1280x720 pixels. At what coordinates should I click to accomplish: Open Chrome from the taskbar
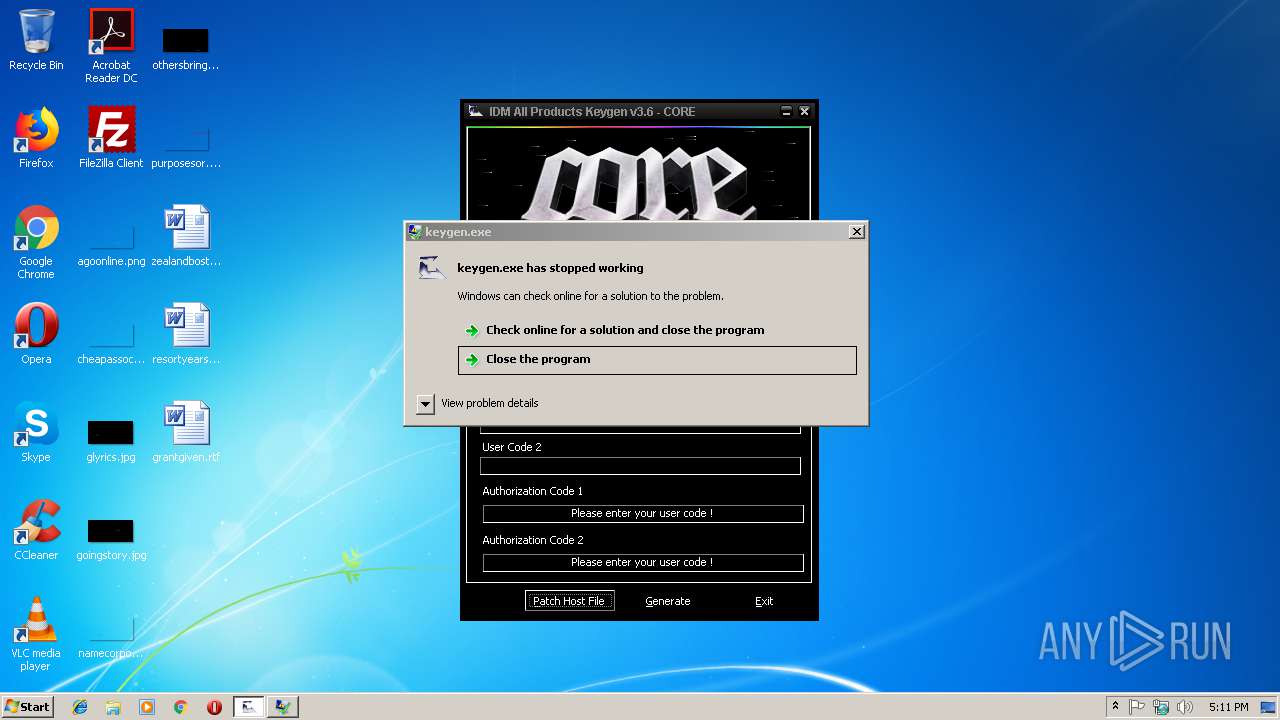click(x=180, y=707)
